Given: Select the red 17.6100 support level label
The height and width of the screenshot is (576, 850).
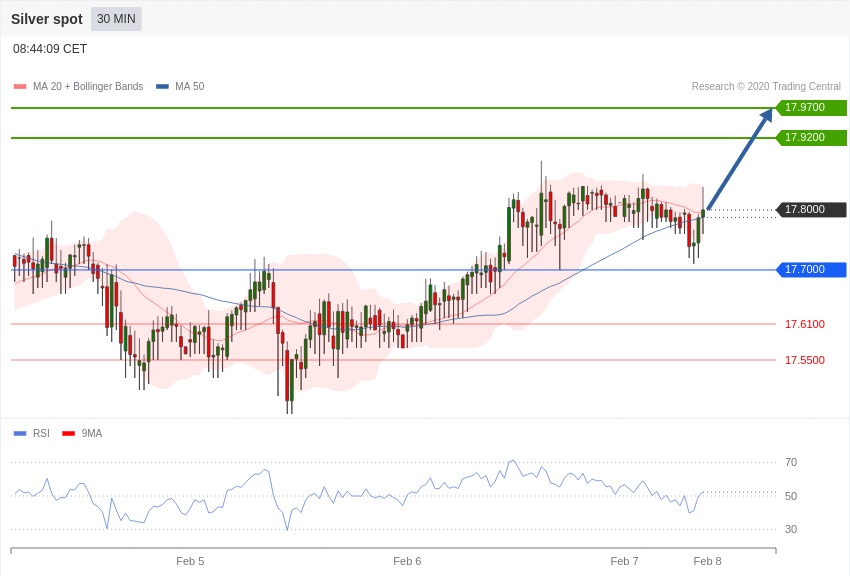Looking at the screenshot, I should point(804,324).
